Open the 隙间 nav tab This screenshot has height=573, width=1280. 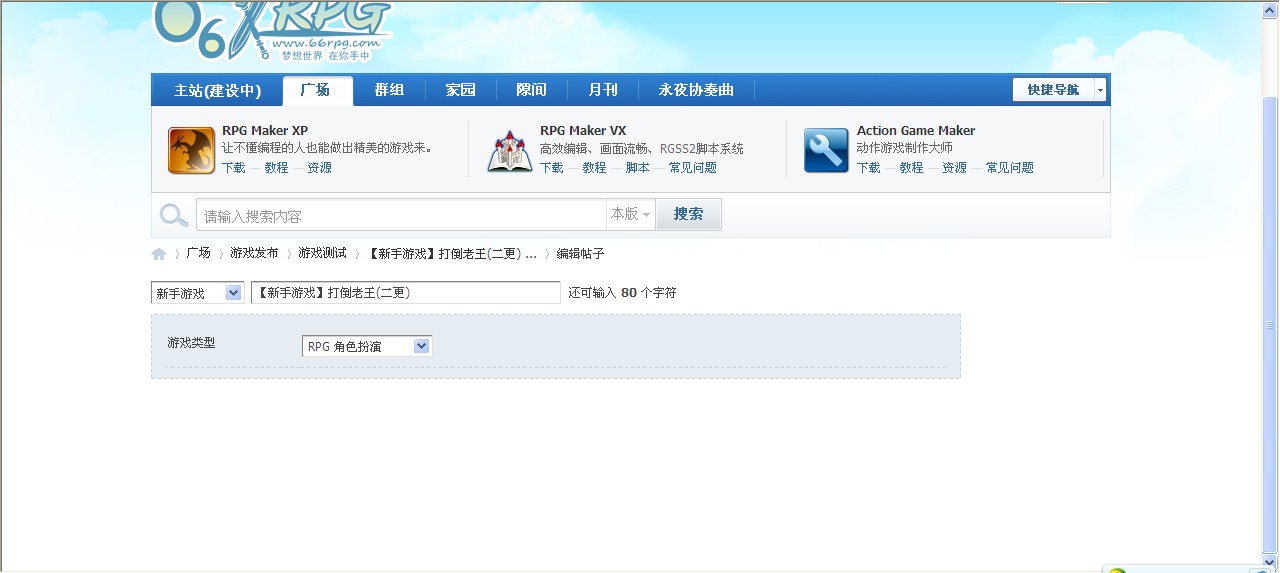click(531, 90)
